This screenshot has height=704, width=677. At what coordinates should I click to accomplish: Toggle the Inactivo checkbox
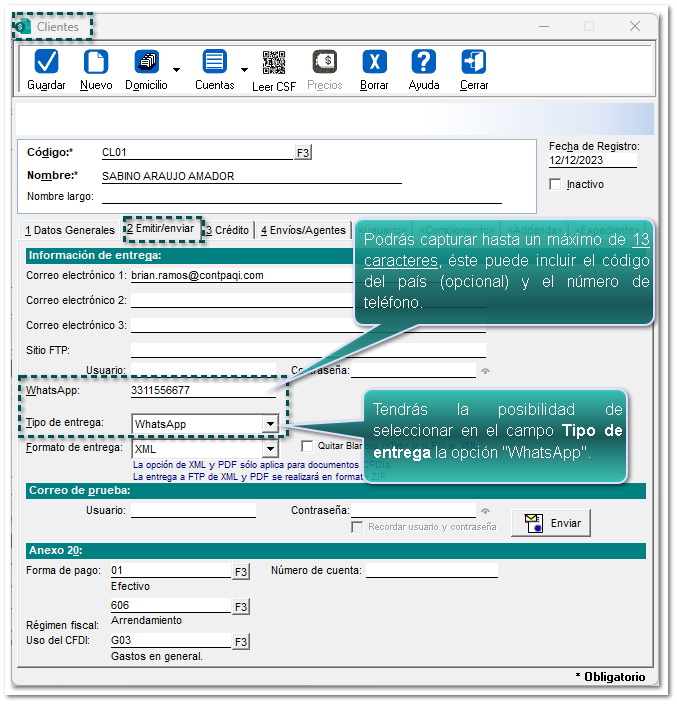555,184
